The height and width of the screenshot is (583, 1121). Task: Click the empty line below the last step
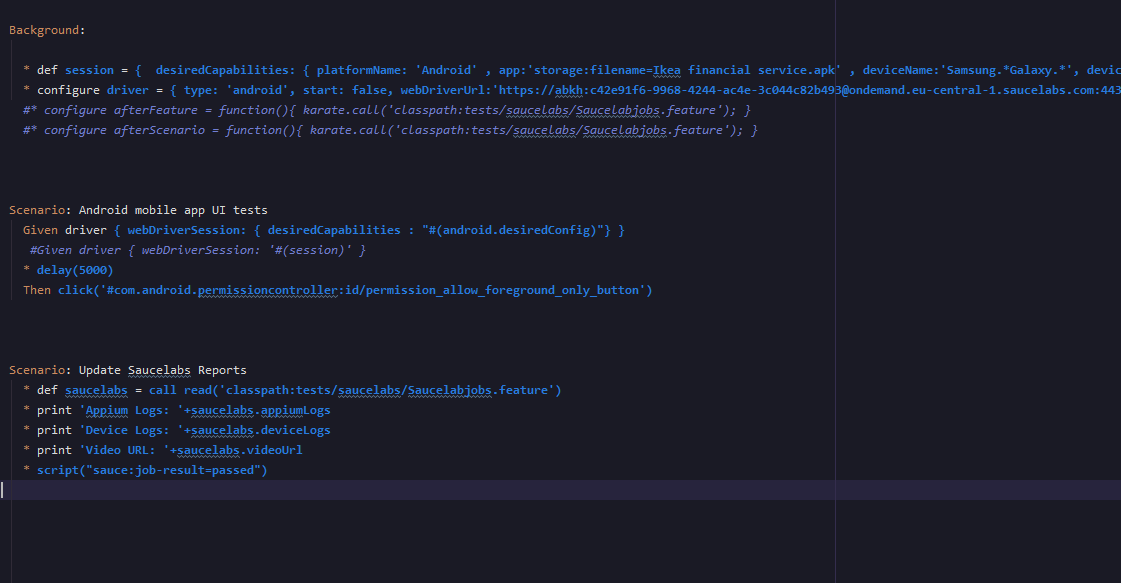[x=100, y=490]
